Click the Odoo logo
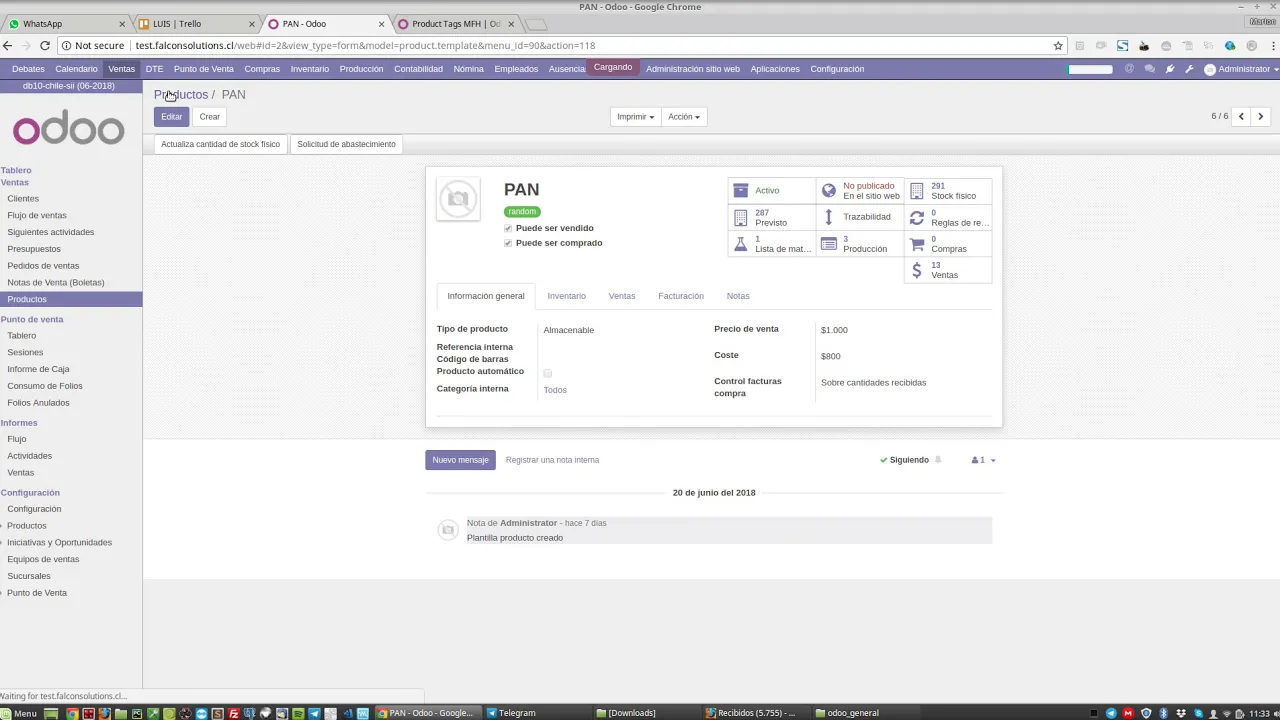 (x=68, y=130)
